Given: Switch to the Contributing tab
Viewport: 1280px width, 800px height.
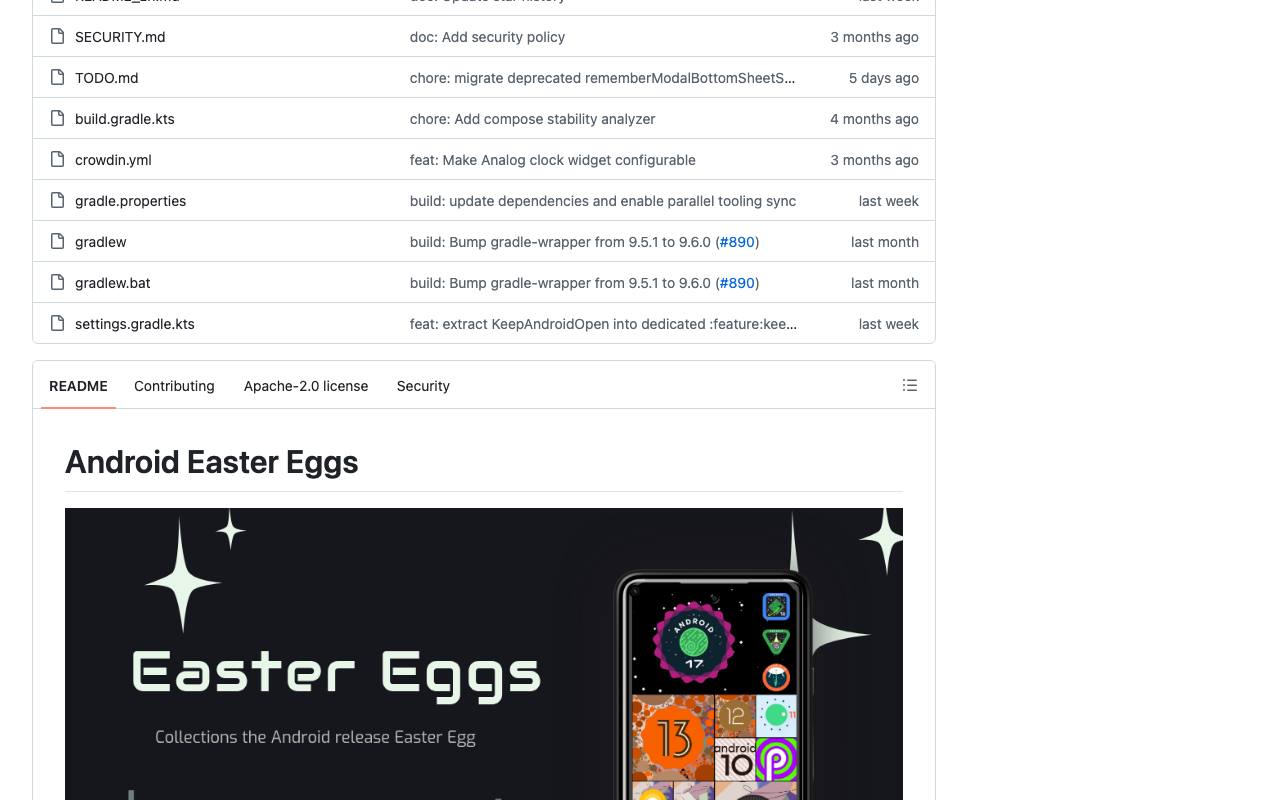Looking at the screenshot, I should pos(174,386).
